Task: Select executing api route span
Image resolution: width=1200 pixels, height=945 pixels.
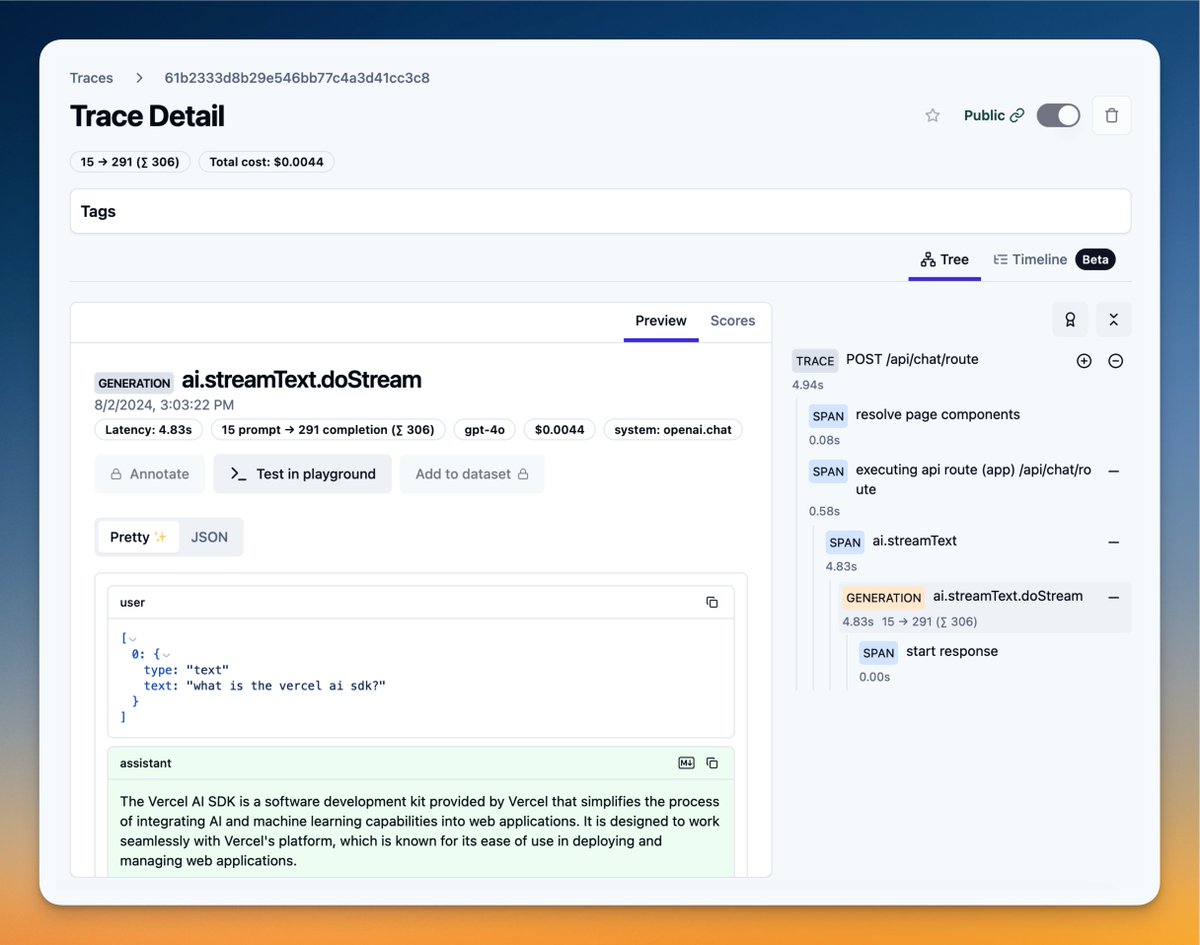Action: [973, 480]
